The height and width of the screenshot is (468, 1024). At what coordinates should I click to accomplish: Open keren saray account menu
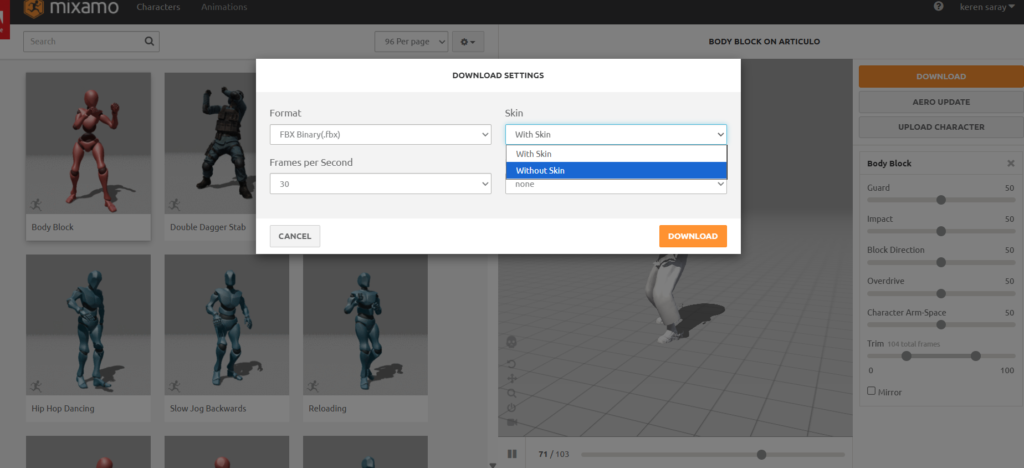click(987, 7)
